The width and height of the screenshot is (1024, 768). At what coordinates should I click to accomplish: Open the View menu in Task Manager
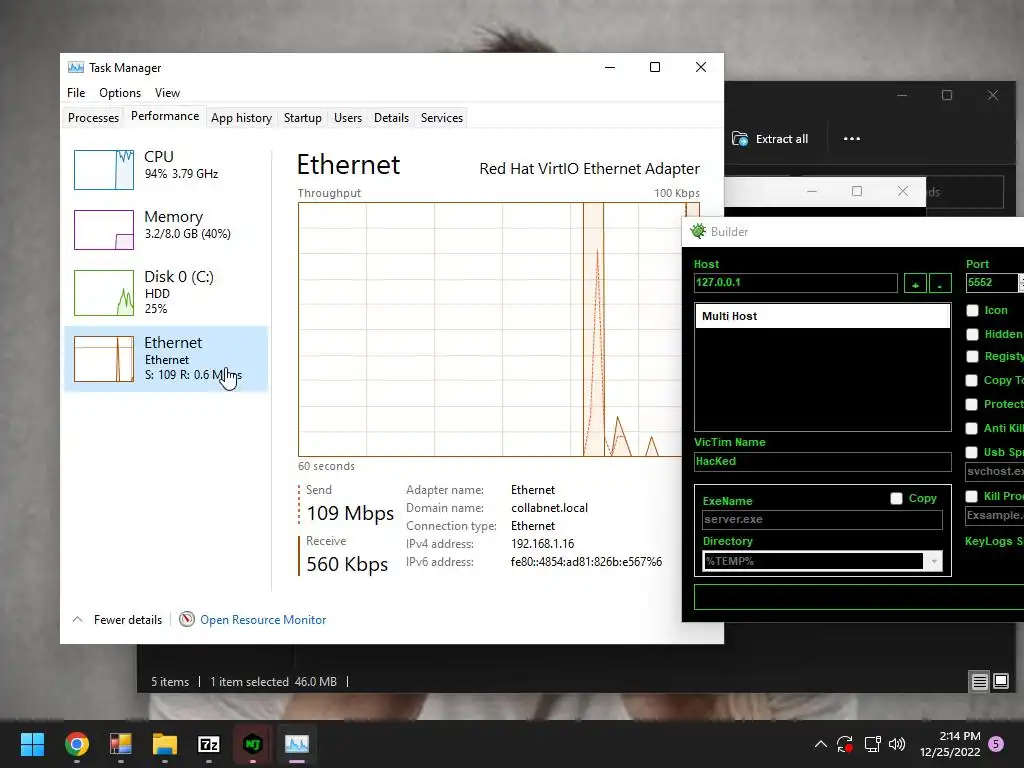coord(167,93)
